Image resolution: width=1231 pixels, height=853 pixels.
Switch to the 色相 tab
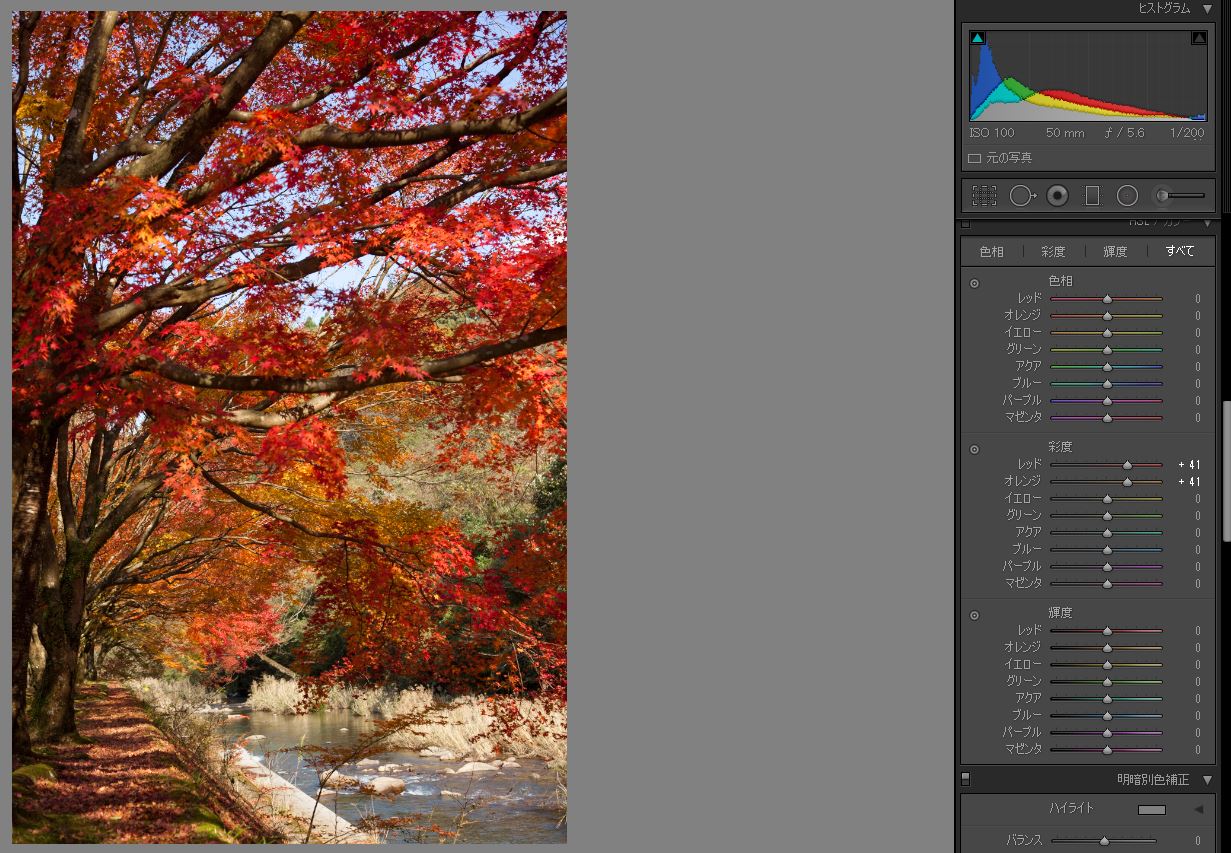tap(991, 252)
